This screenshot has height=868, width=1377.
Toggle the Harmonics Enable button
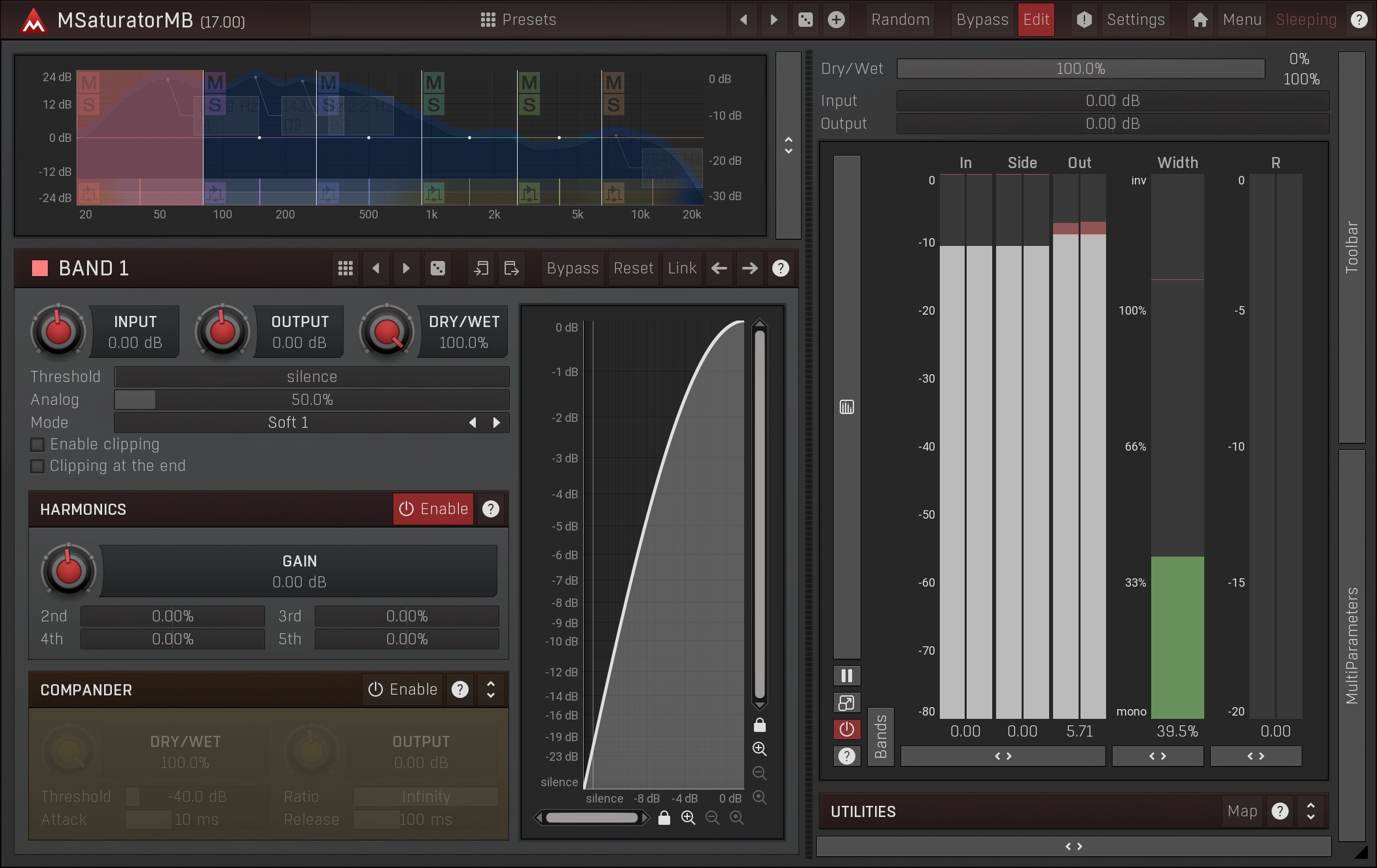click(x=433, y=509)
